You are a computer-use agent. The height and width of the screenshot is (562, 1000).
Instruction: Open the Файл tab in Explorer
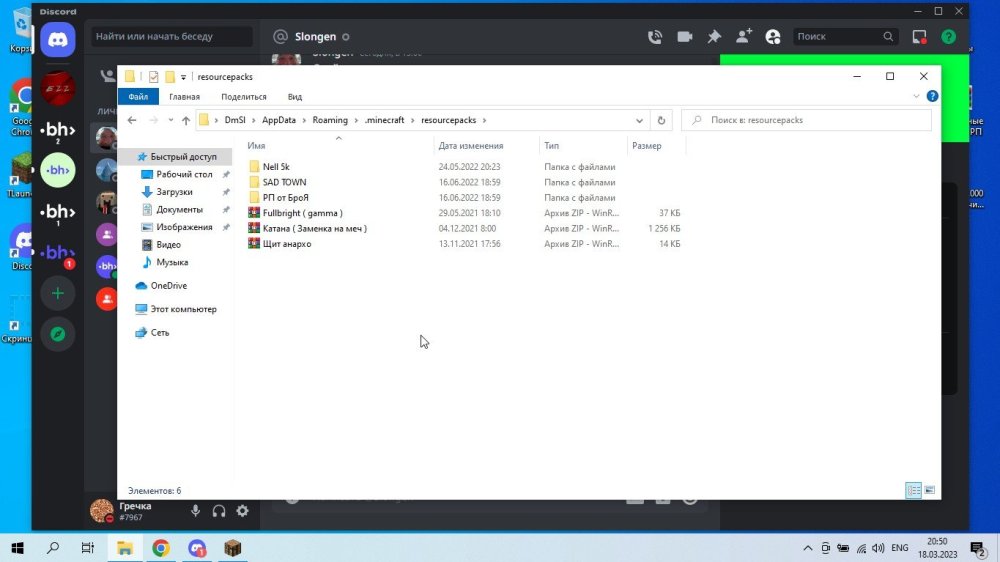coord(138,96)
